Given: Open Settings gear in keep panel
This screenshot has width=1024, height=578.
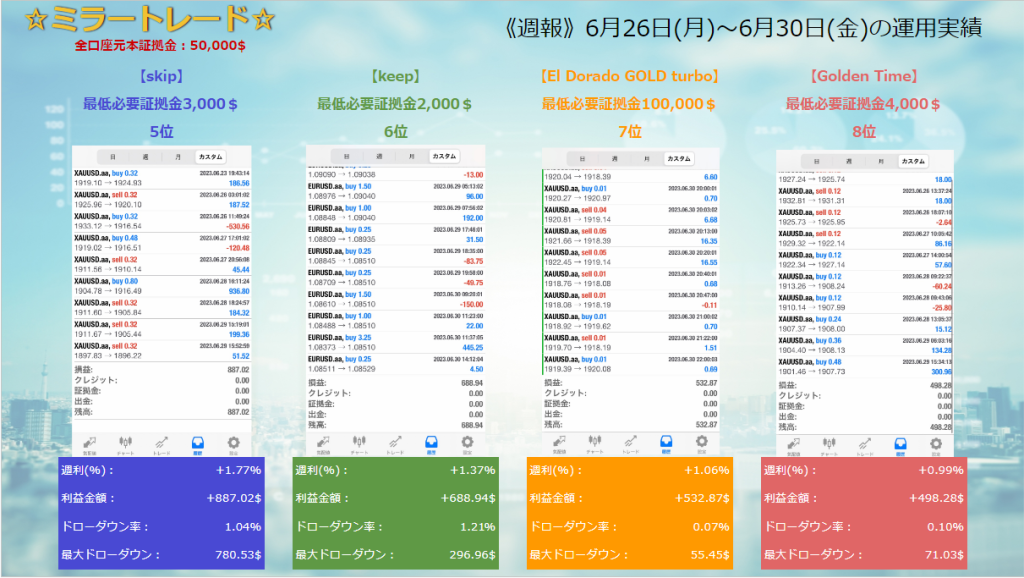Looking at the screenshot, I should tap(468, 441).
